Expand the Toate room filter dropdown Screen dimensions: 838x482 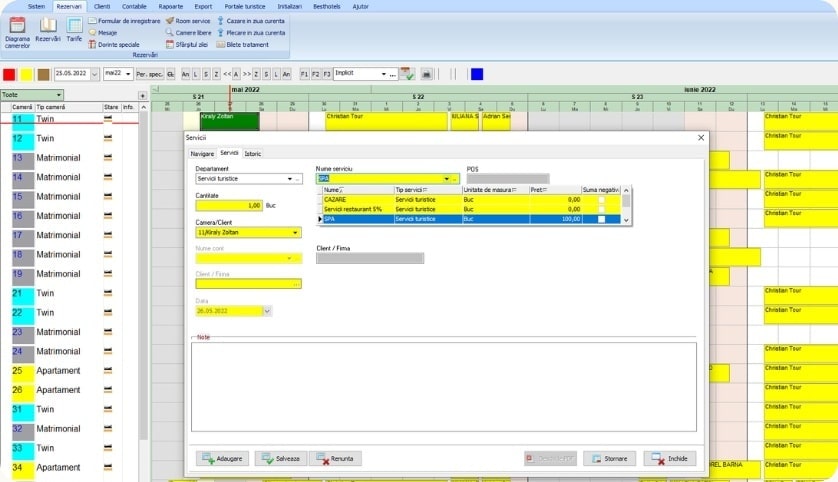tap(59, 95)
